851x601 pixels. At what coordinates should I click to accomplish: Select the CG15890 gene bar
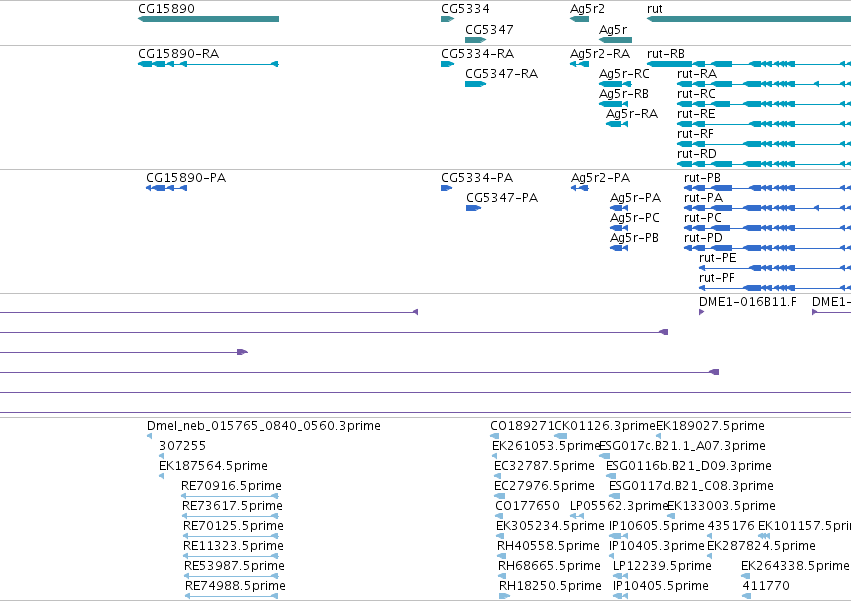click(x=208, y=19)
